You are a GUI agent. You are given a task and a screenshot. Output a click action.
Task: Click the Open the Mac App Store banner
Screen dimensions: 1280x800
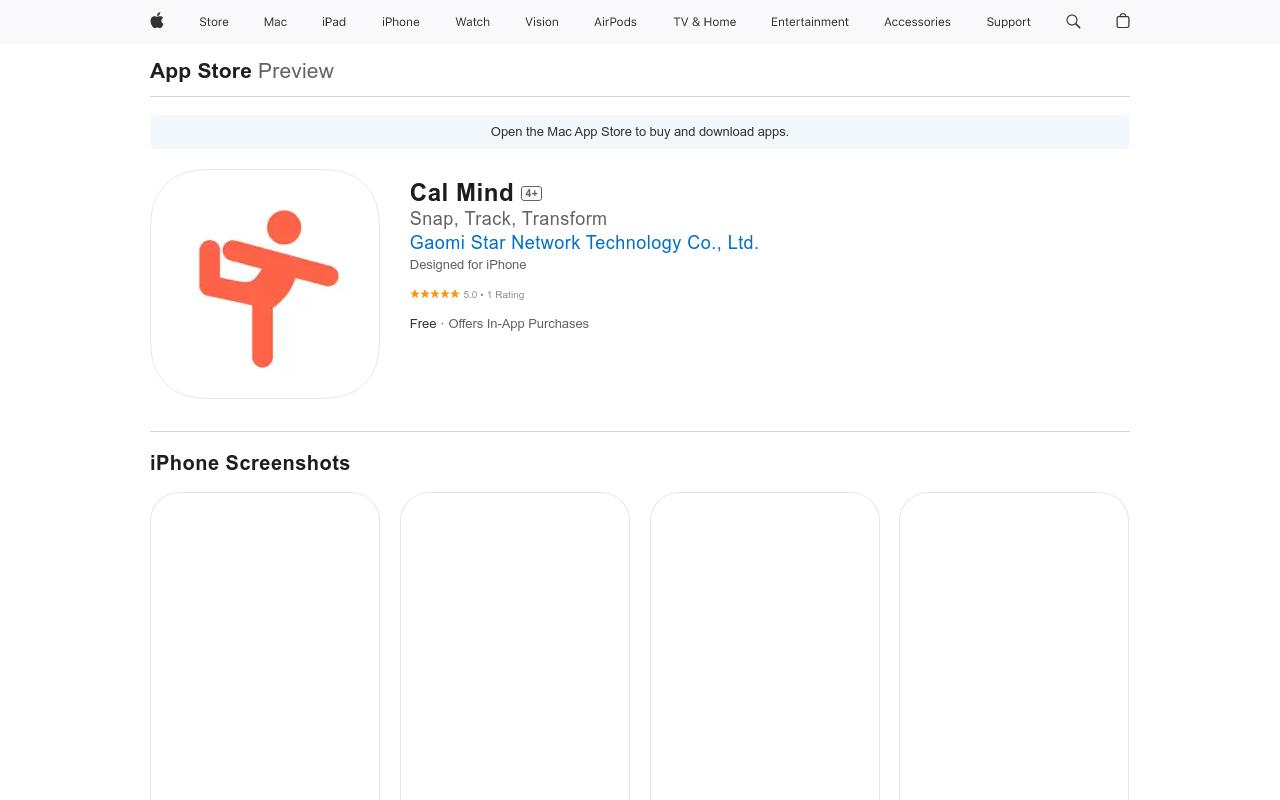[x=640, y=132]
